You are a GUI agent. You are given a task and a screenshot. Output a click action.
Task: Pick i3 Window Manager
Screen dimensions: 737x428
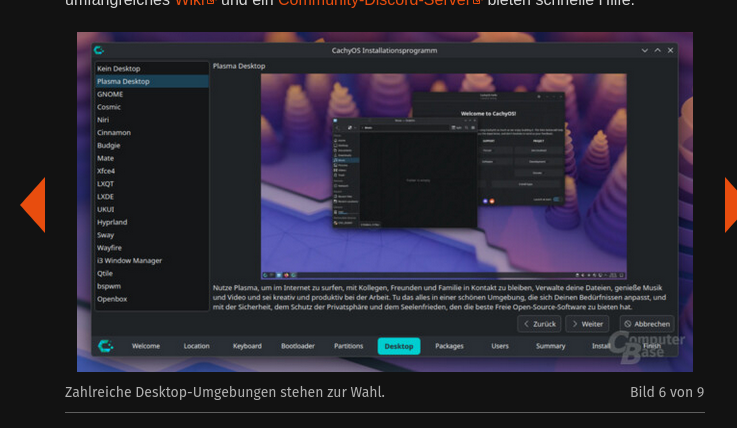click(x=152, y=260)
